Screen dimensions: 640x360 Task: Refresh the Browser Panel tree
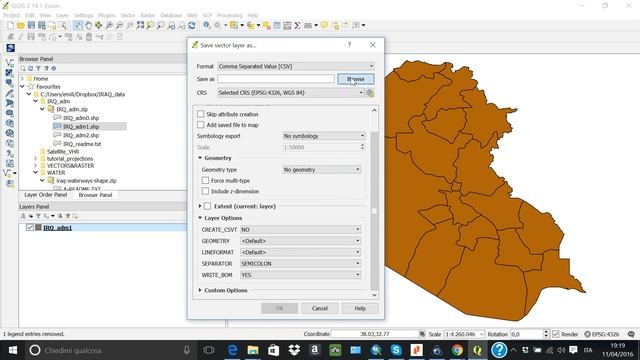[30, 69]
